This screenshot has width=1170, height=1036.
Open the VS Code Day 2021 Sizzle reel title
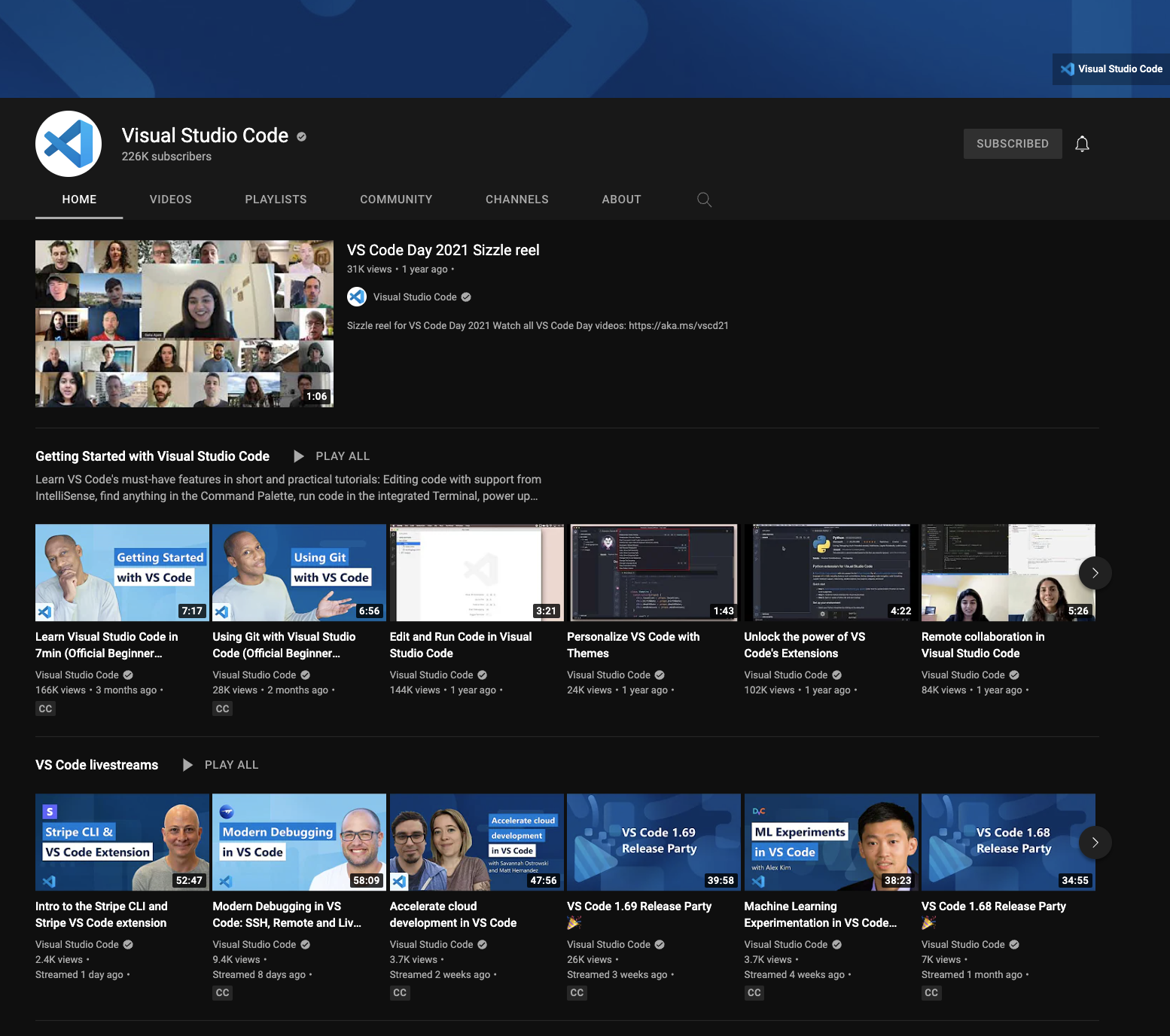pyautogui.click(x=443, y=250)
